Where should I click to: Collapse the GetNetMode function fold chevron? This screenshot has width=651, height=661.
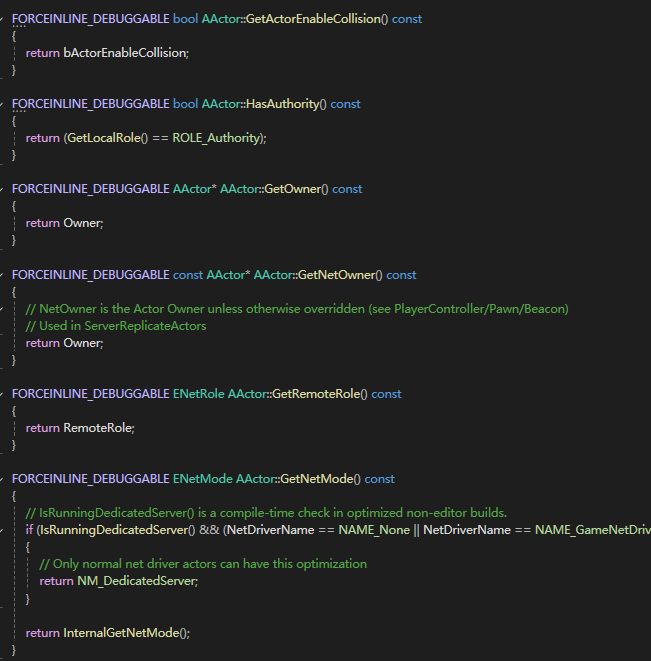(x=2, y=479)
